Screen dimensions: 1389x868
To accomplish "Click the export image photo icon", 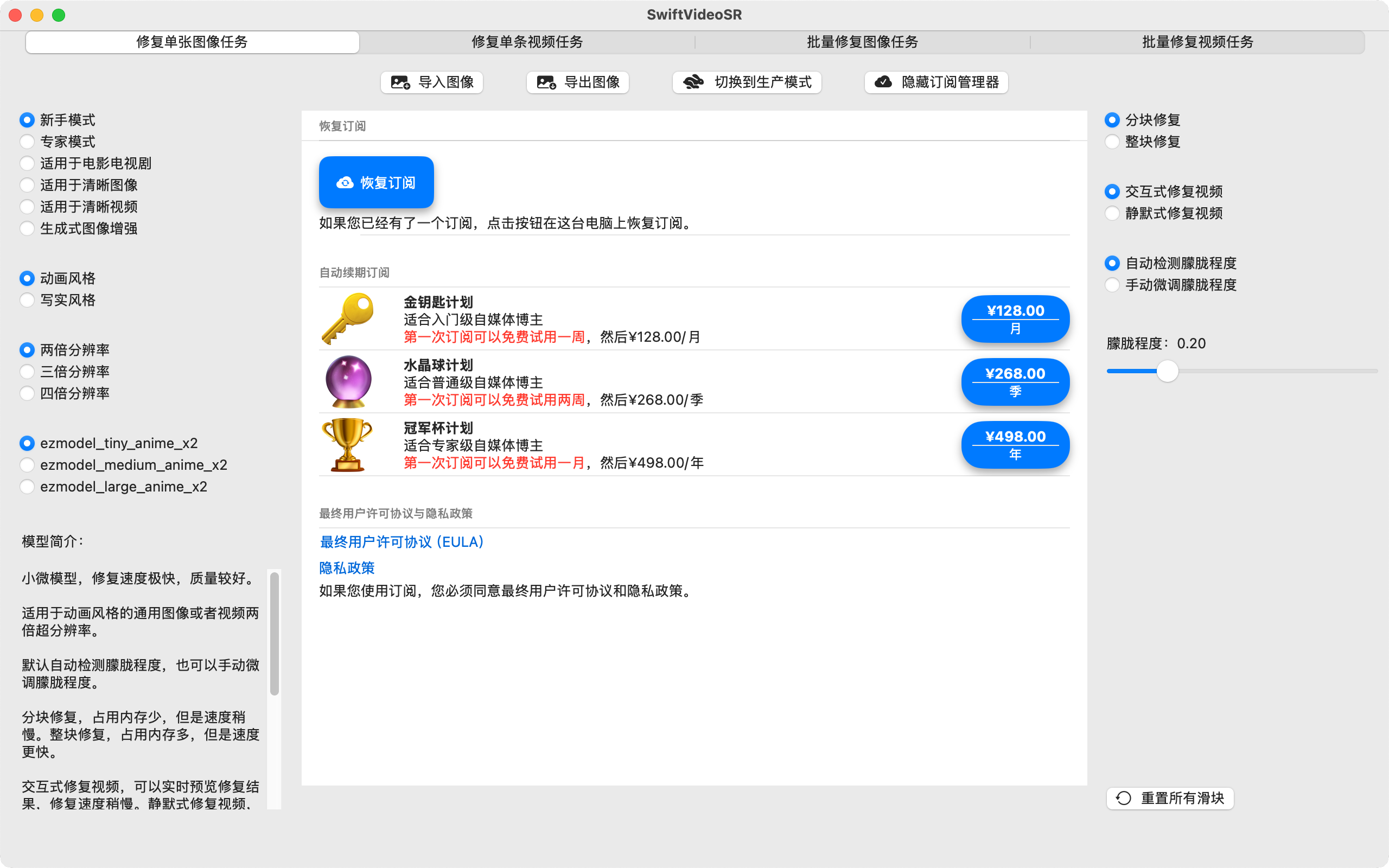I will click(x=546, y=82).
